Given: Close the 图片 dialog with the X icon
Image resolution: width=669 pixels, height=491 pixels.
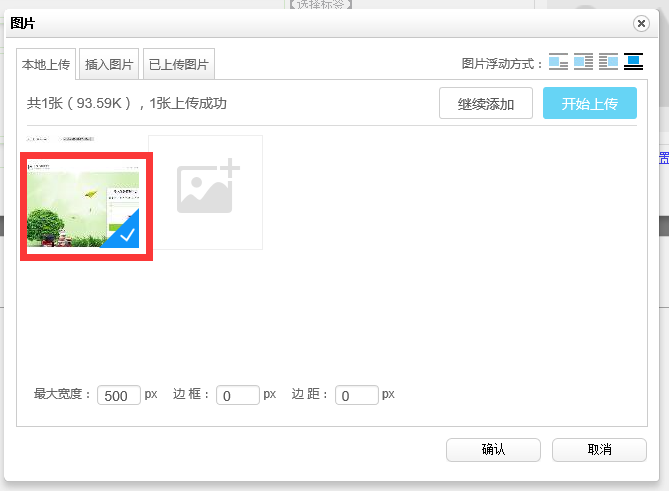Looking at the screenshot, I should click(641, 23).
